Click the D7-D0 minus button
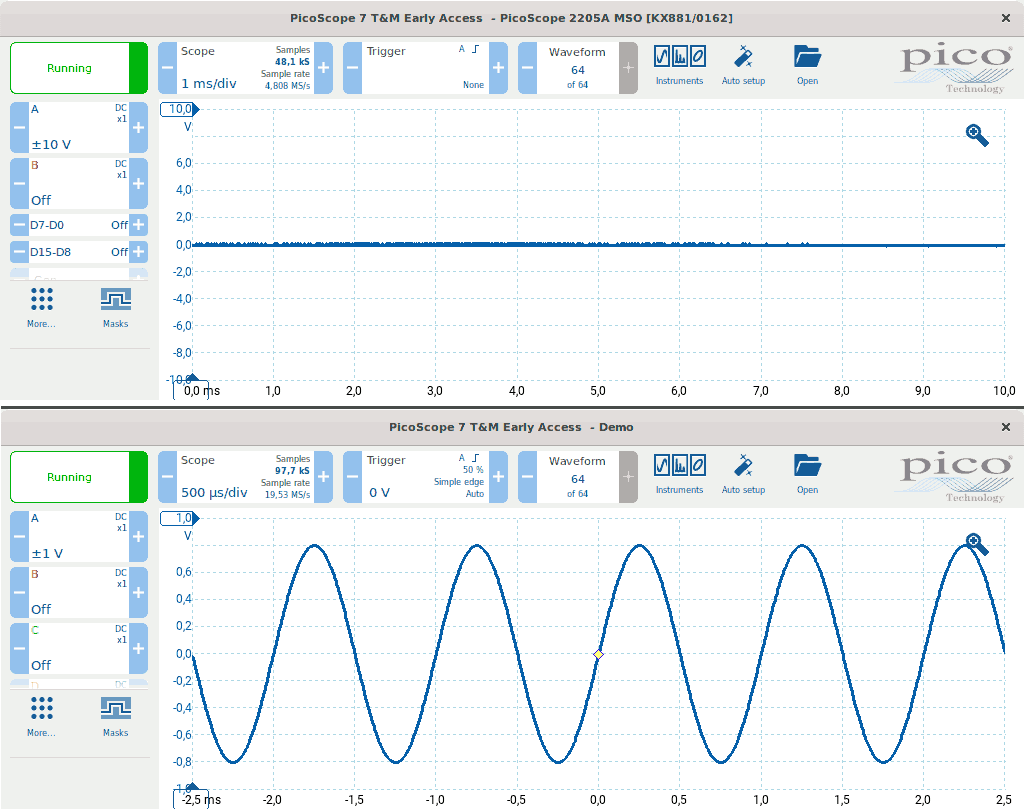The image size is (1024, 809). (20, 225)
